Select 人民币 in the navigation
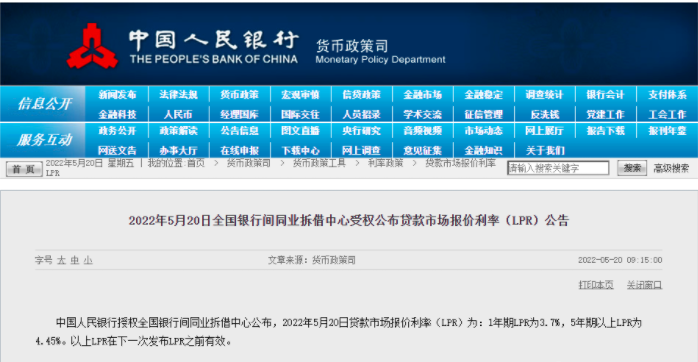The image size is (698, 362). (x=178, y=114)
